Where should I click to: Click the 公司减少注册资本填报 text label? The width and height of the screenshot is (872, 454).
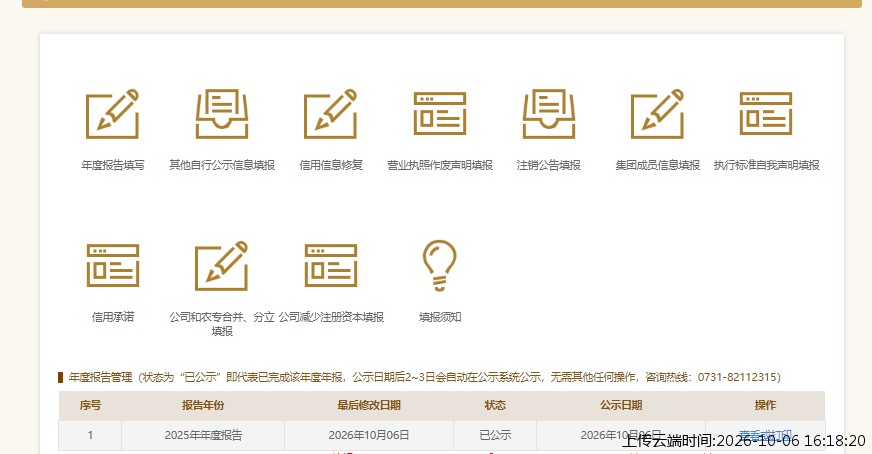click(x=331, y=317)
